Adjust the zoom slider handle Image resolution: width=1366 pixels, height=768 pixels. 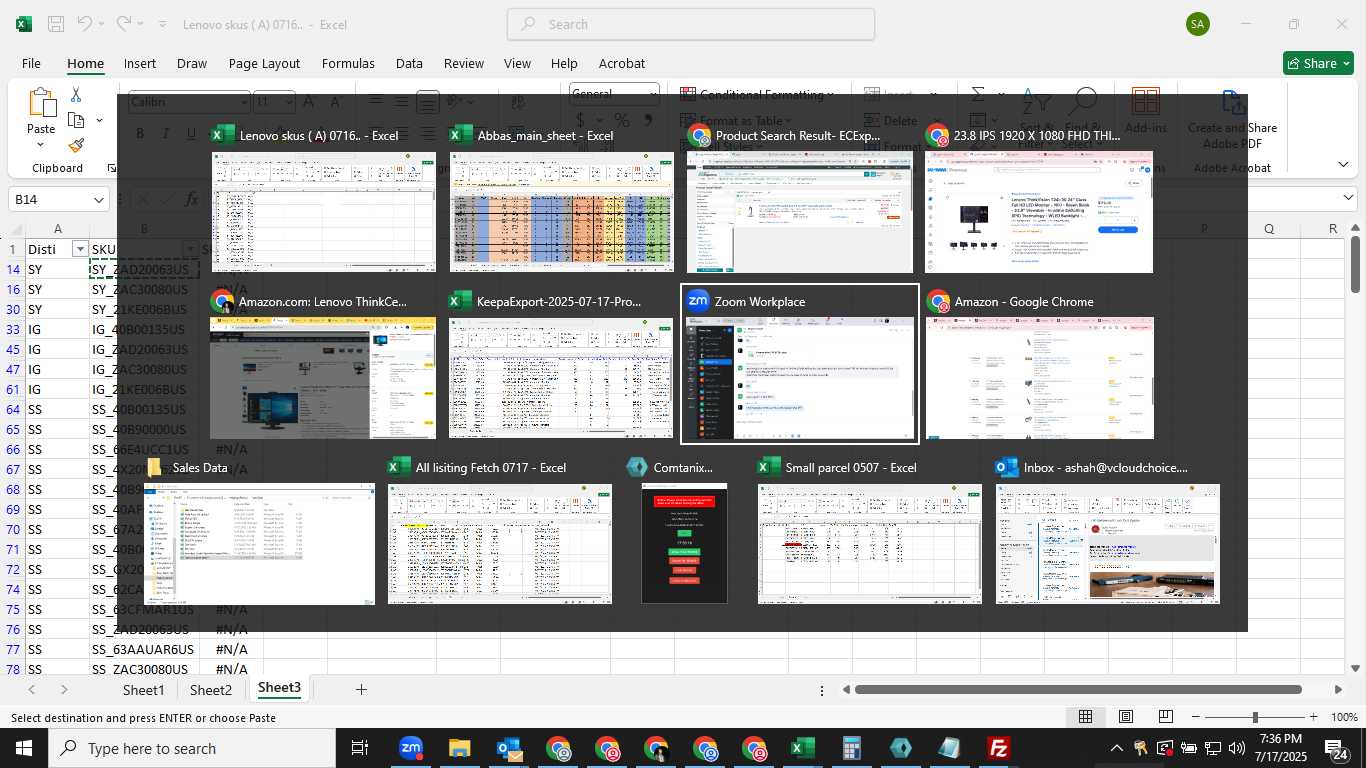tap(1255, 717)
